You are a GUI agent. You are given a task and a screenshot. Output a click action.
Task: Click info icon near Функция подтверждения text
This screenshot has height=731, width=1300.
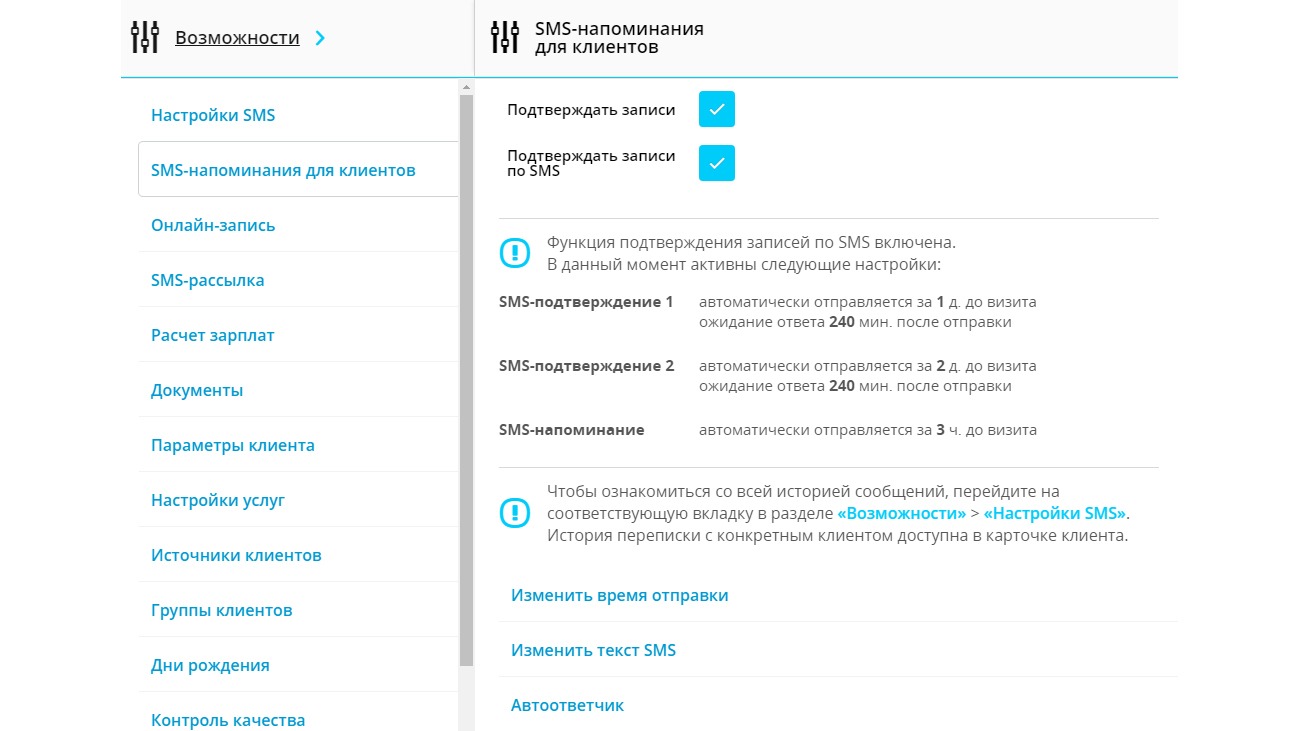515,253
